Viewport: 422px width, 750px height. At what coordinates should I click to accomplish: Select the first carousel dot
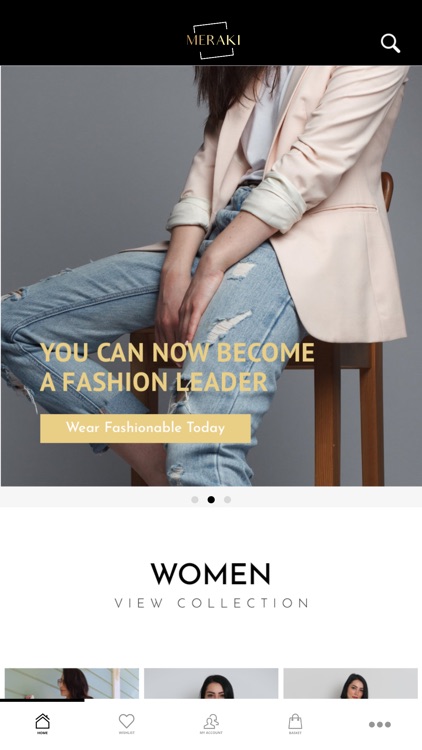195,499
